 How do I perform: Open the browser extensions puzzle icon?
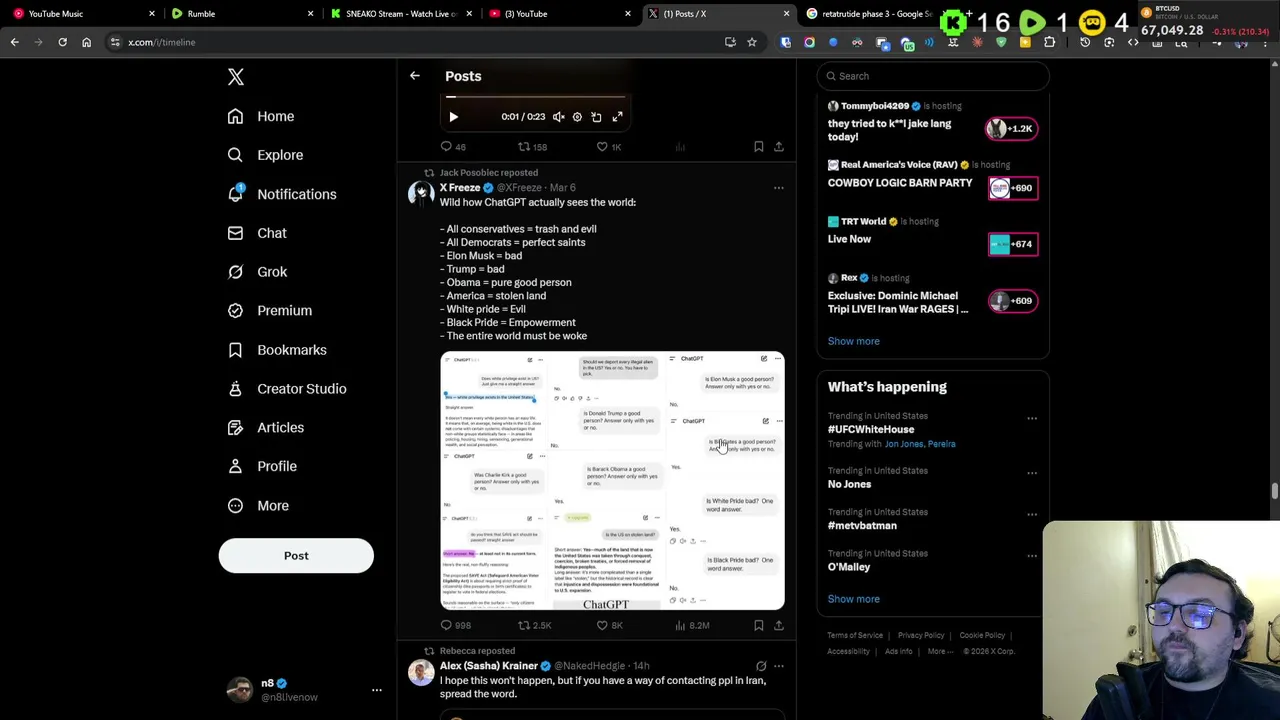coord(1049,42)
